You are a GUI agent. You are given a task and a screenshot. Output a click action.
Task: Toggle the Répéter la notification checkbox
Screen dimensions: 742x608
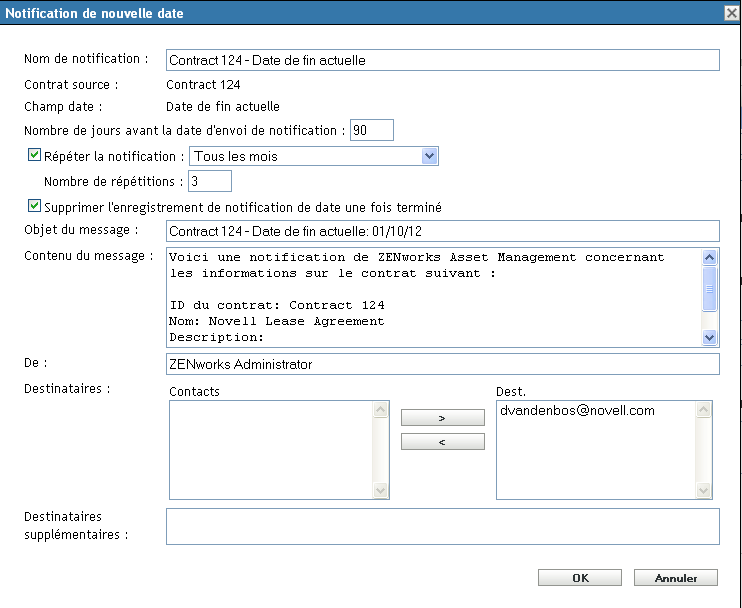click(34, 155)
